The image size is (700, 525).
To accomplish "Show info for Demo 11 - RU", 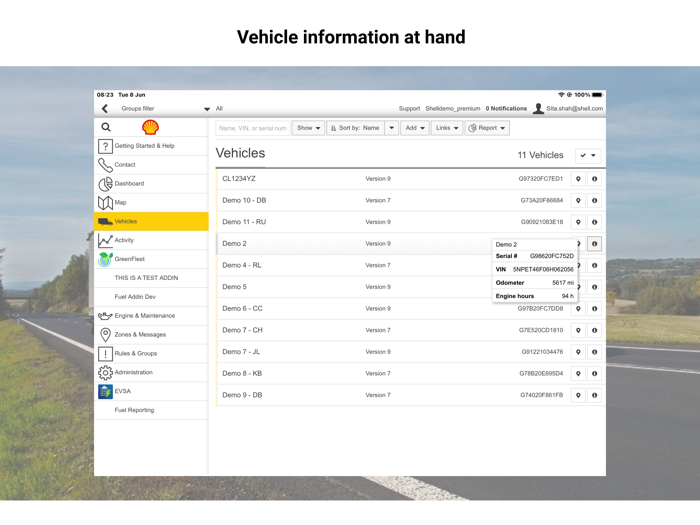I will click(595, 222).
